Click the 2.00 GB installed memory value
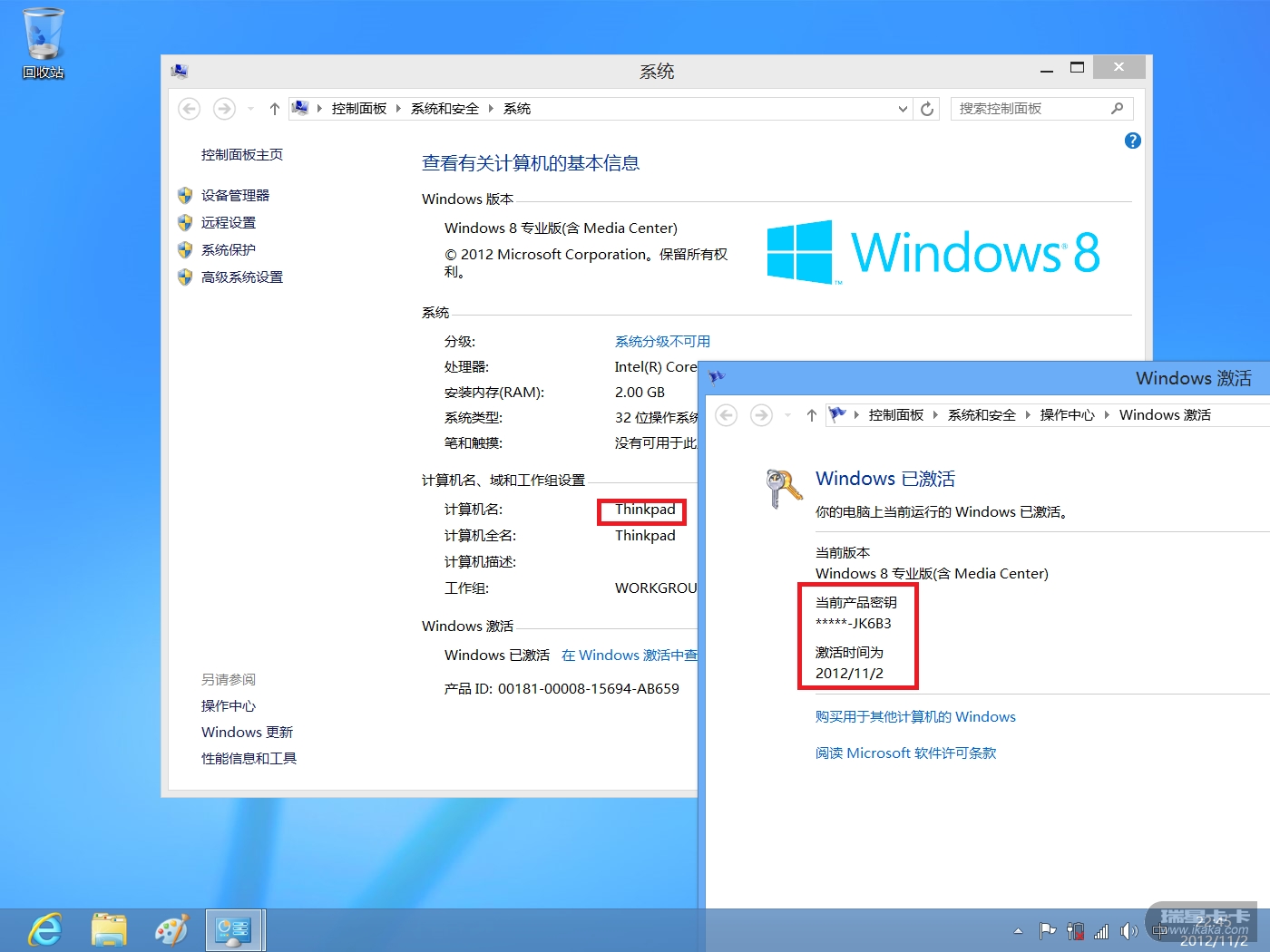 pyautogui.click(x=640, y=392)
